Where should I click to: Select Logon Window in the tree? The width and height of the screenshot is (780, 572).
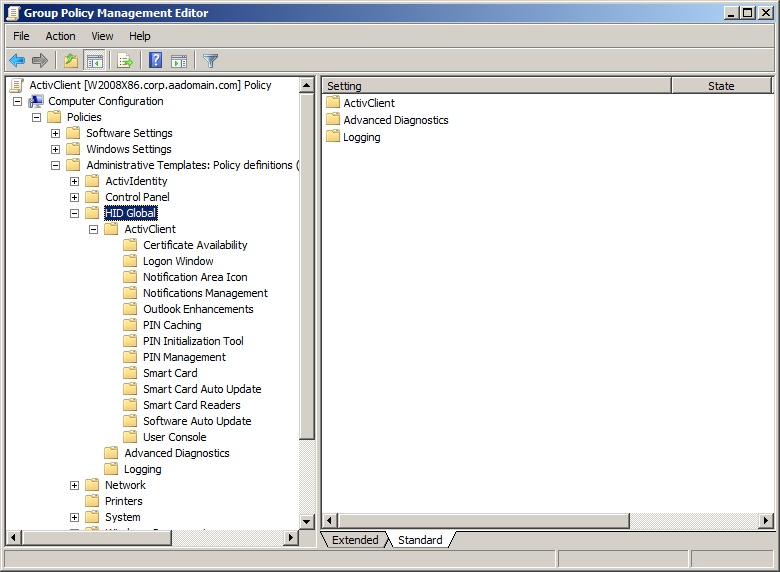pos(178,261)
